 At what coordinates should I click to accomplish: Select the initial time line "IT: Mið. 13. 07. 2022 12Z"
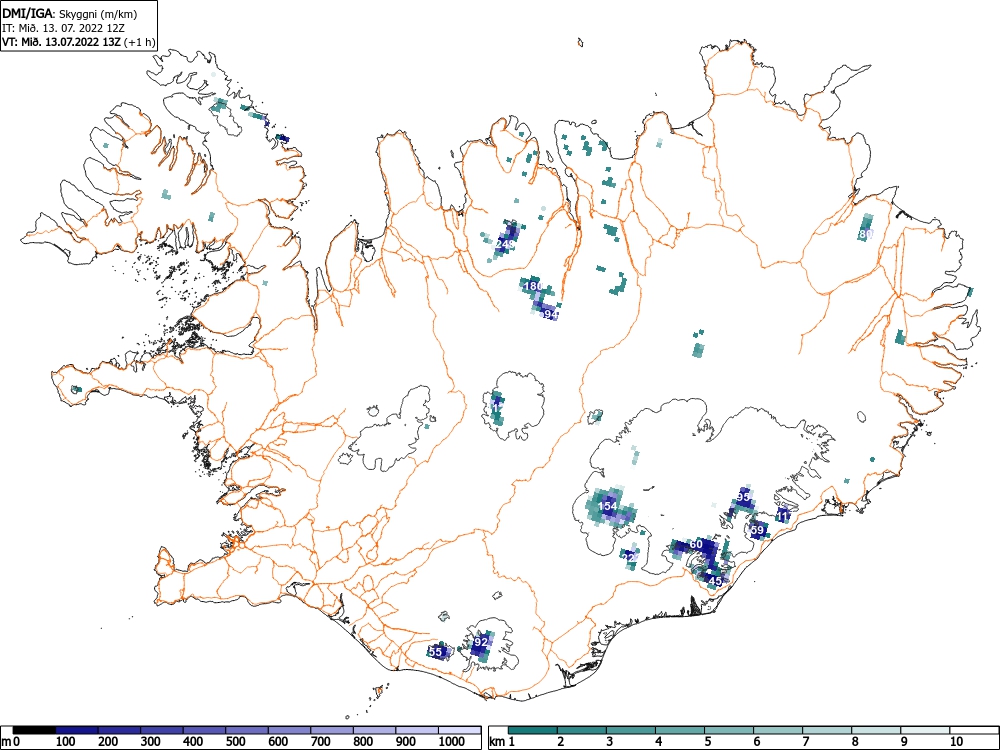[x=63, y=28]
